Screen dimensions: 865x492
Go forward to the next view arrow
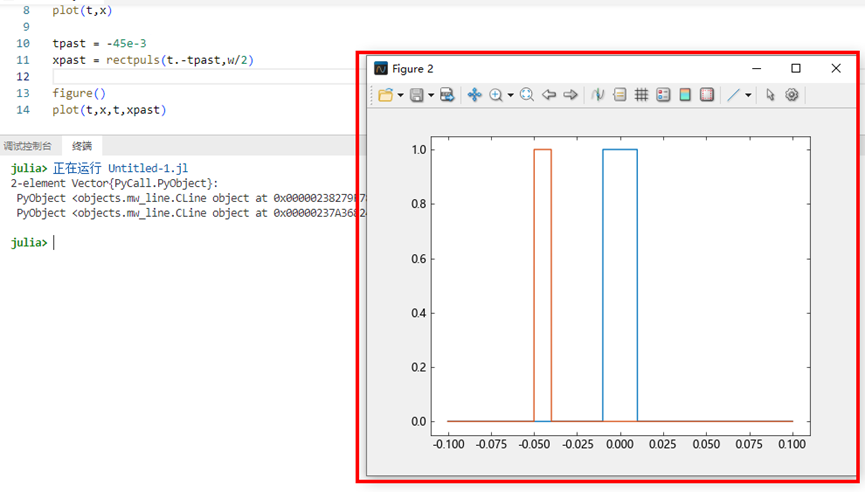point(570,95)
